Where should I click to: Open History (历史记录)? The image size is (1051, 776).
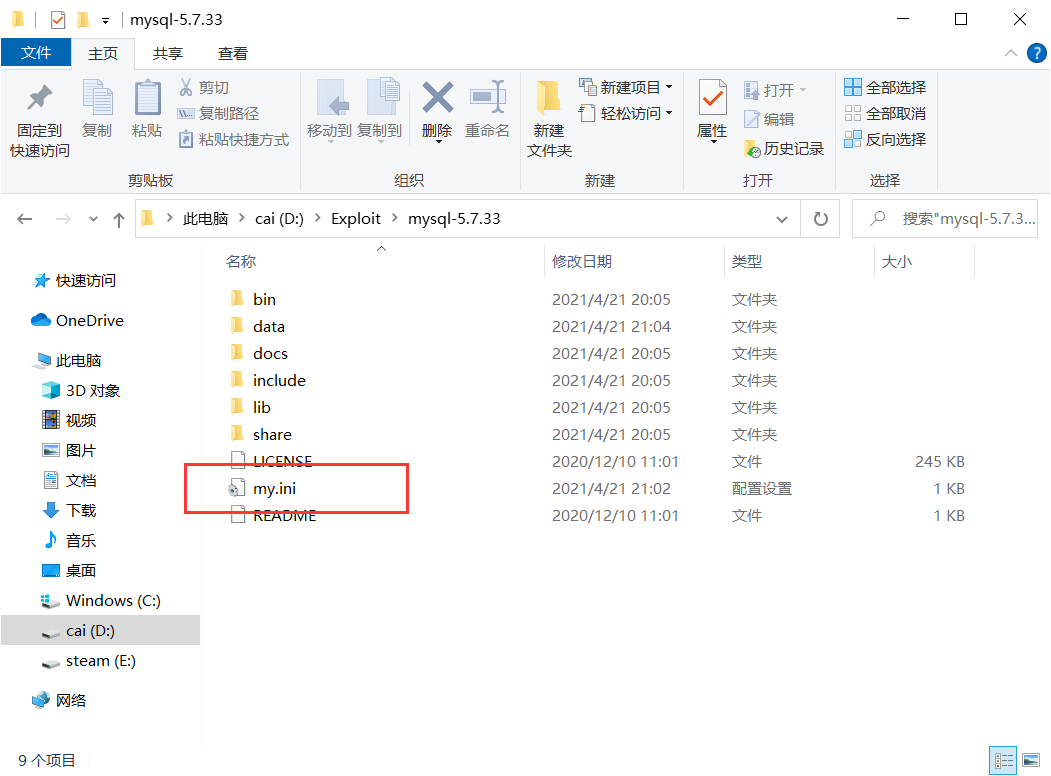click(784, 148)
